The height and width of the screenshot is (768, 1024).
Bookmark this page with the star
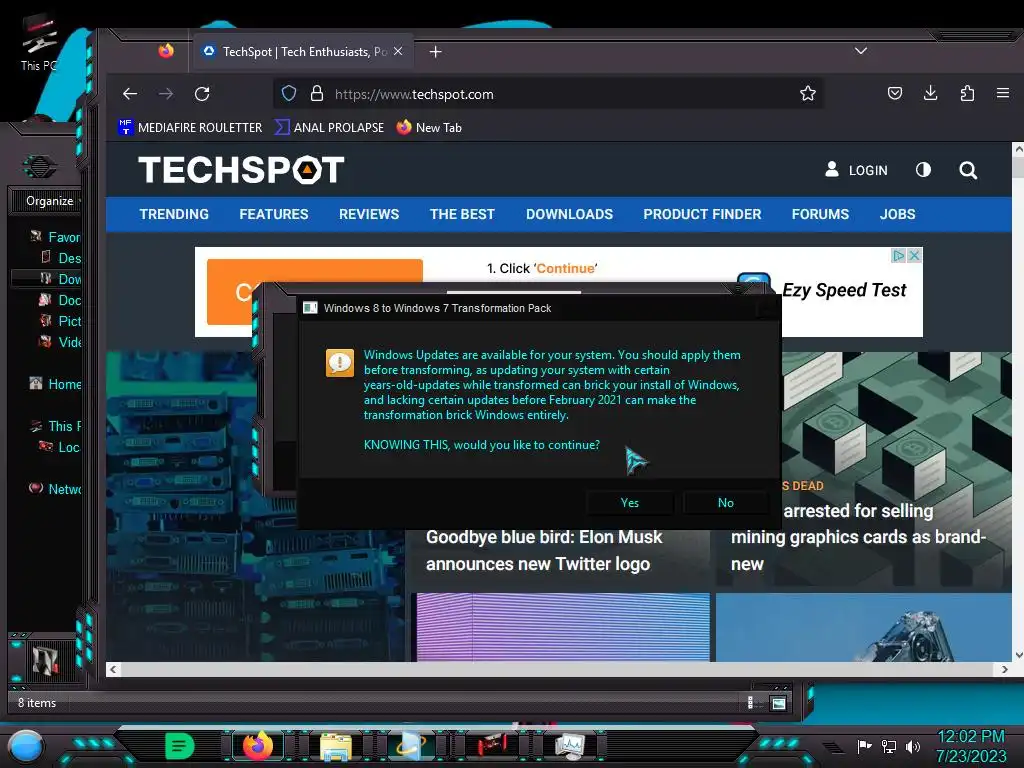[x=808, y=93]
